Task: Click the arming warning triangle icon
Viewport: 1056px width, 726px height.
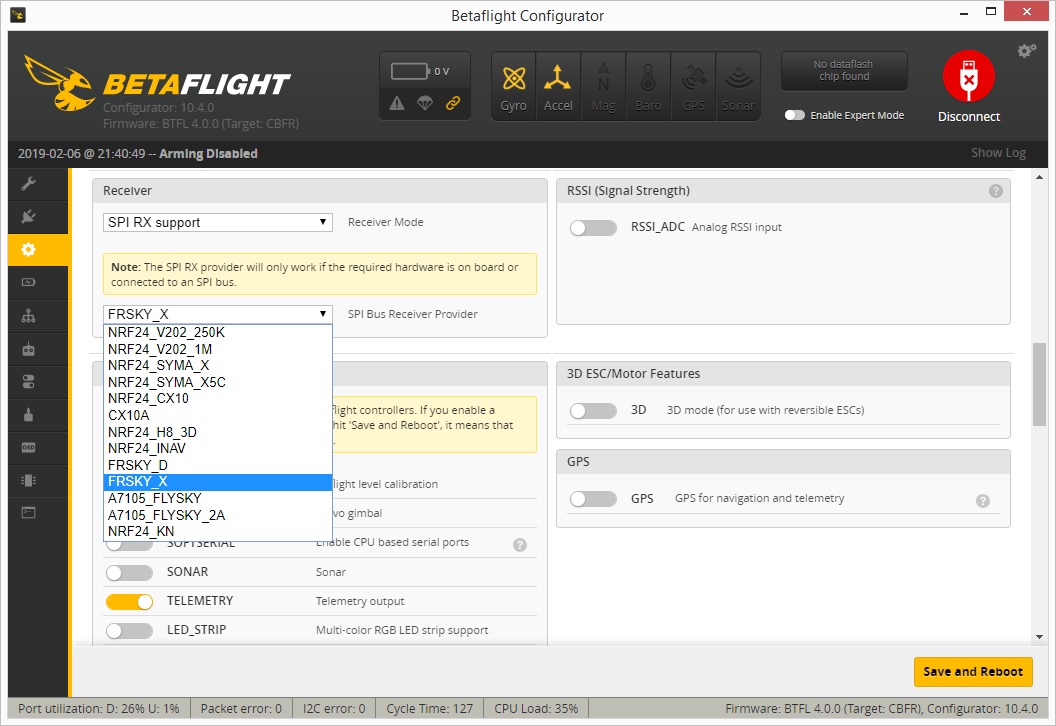Action: pyautogui.click(x=397, y=103)
